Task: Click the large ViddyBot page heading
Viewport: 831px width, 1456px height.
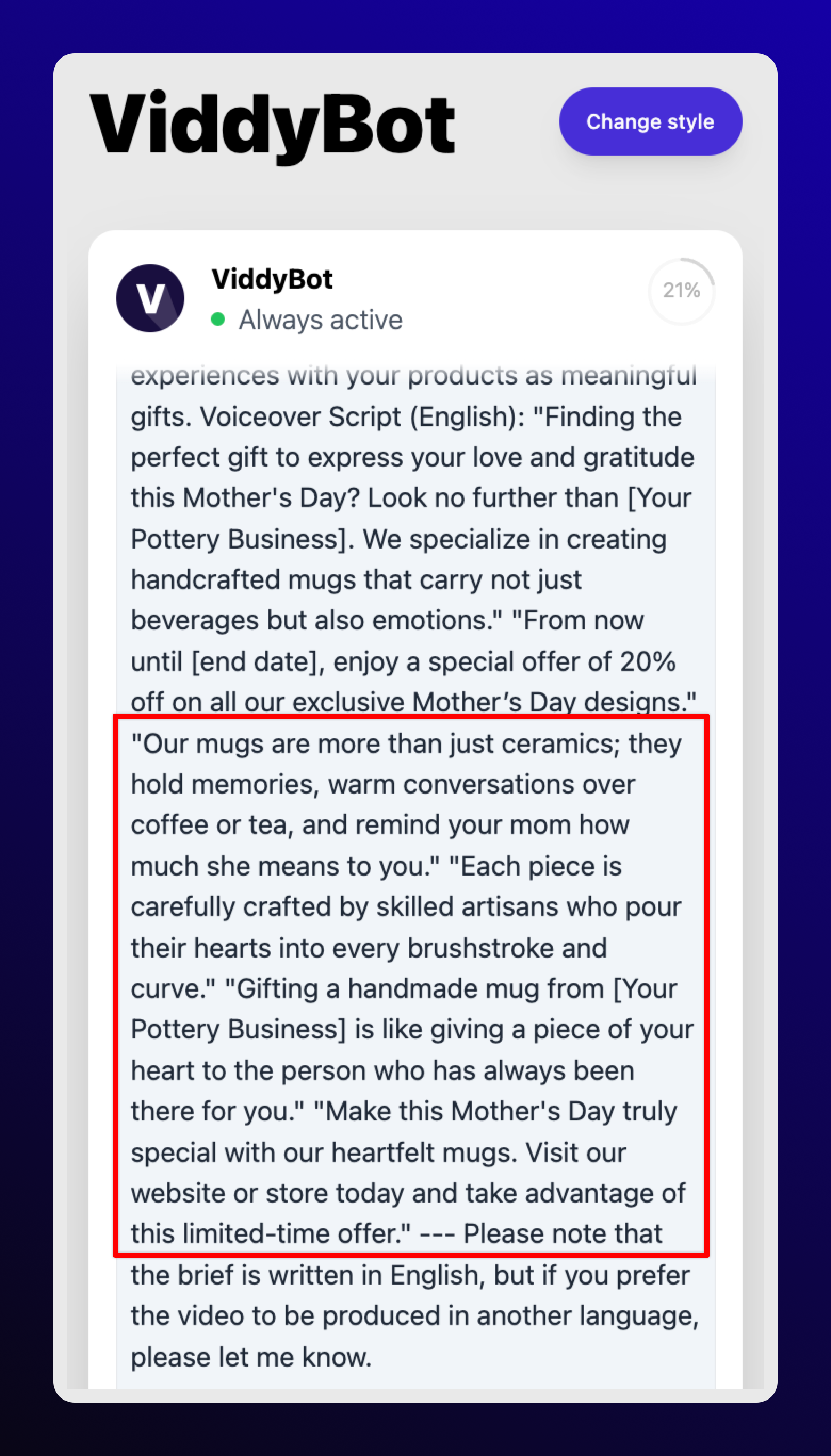Action: 272,126
